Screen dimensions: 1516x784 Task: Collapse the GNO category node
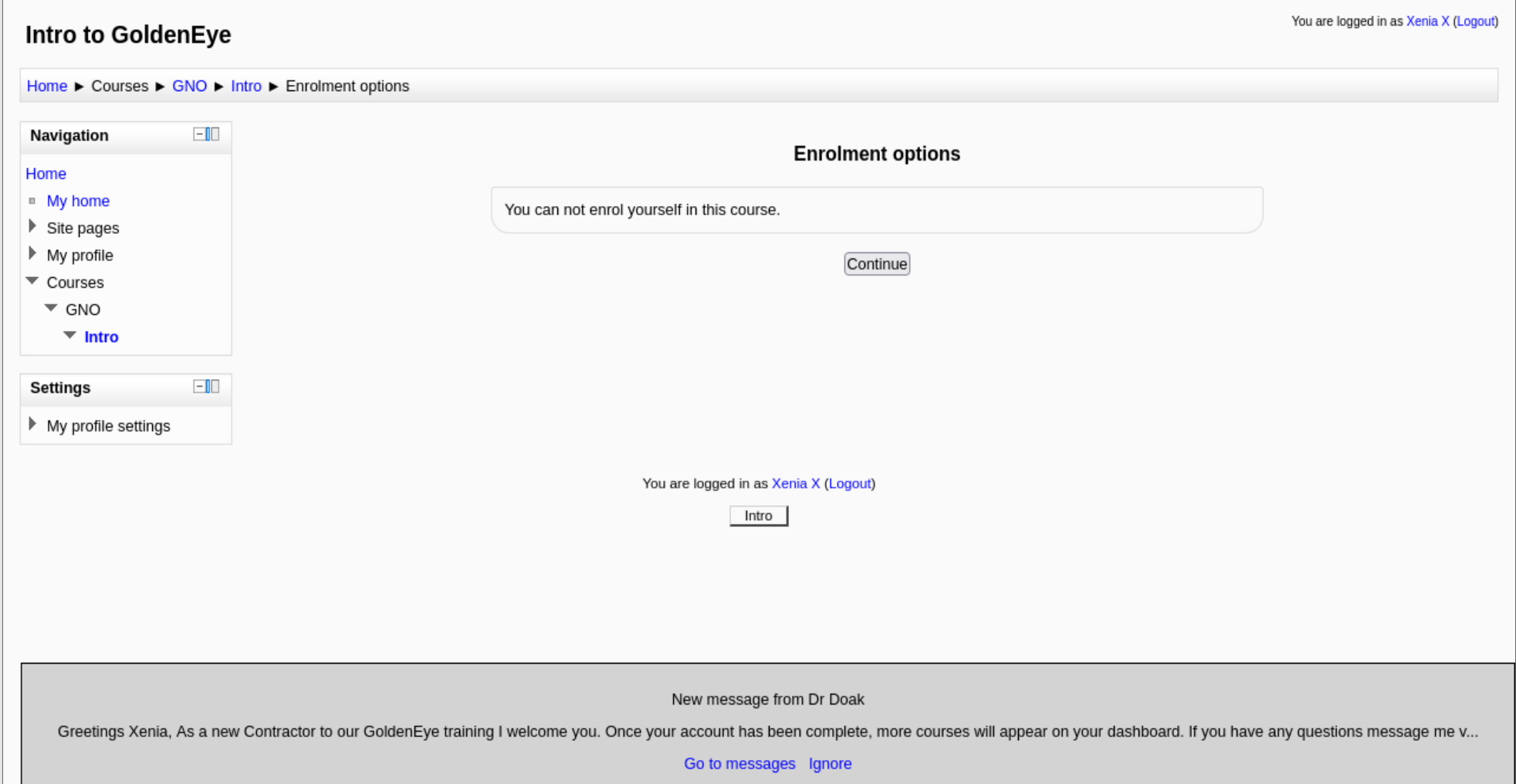(x=51, y=309)
